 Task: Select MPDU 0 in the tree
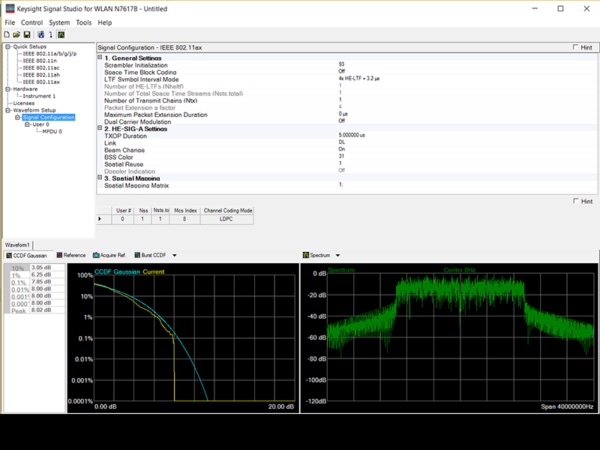[52, 131]
